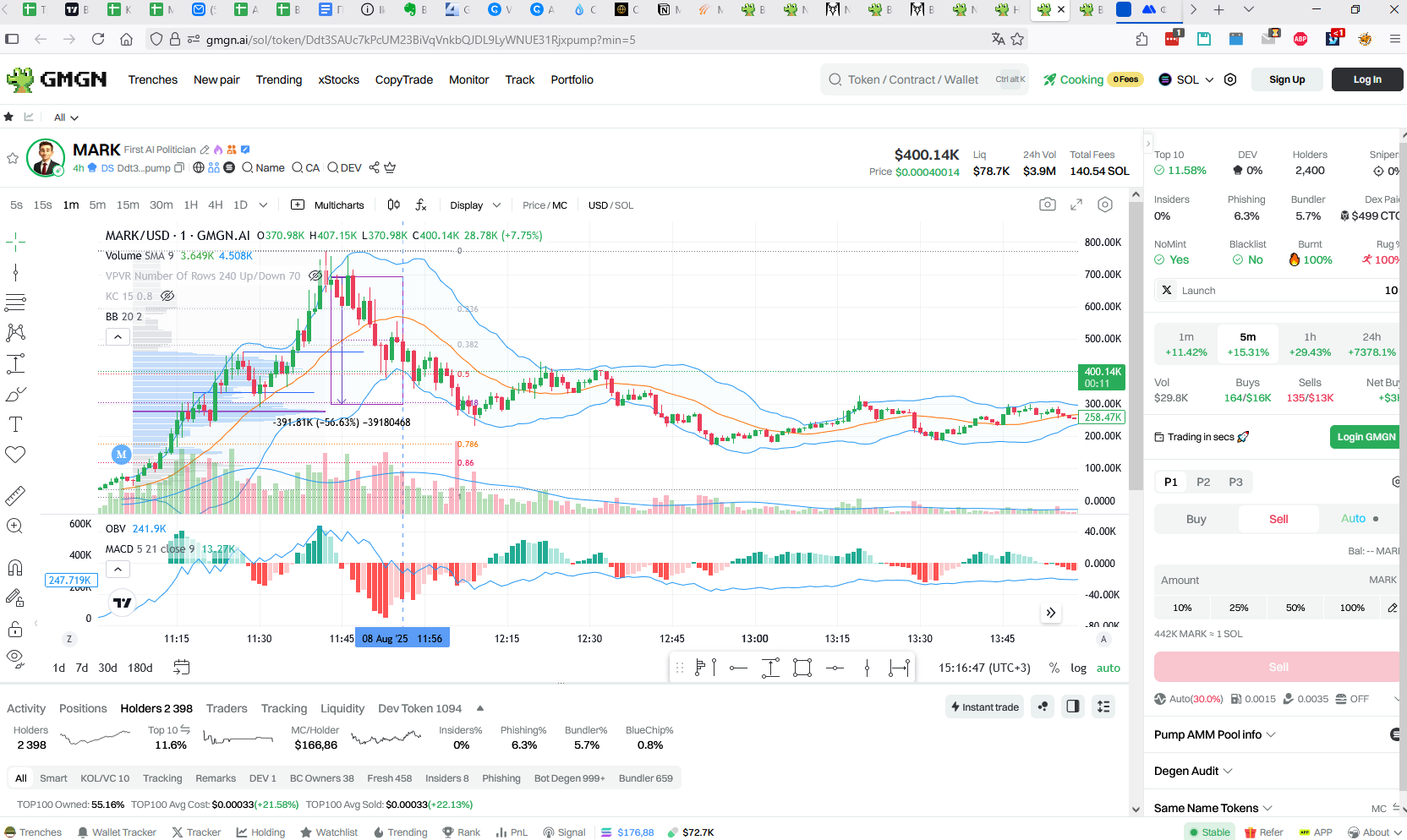This screenshot has width=1407, height=840.
Task: Toggle drawing visibility eye tool
Action: (15, 657)
